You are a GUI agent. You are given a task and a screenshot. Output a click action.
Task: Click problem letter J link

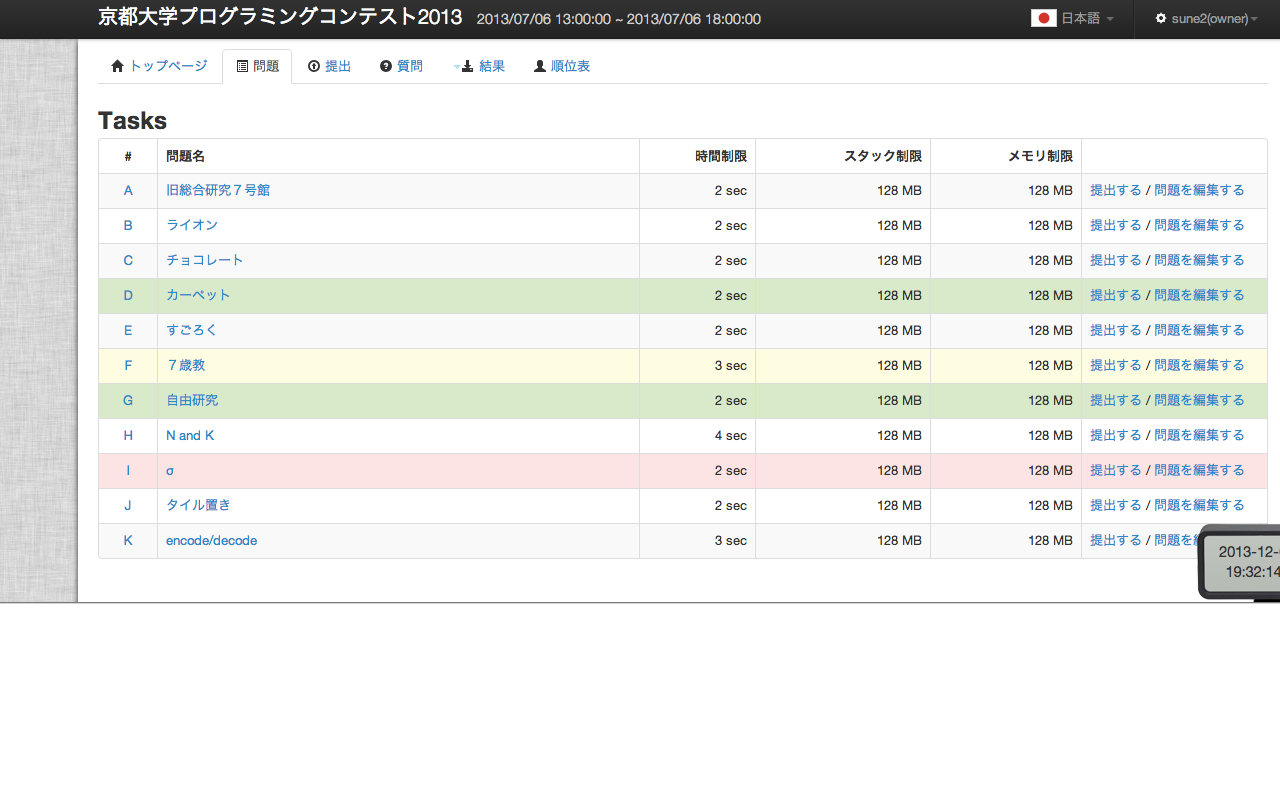click(x=128, y=505)
